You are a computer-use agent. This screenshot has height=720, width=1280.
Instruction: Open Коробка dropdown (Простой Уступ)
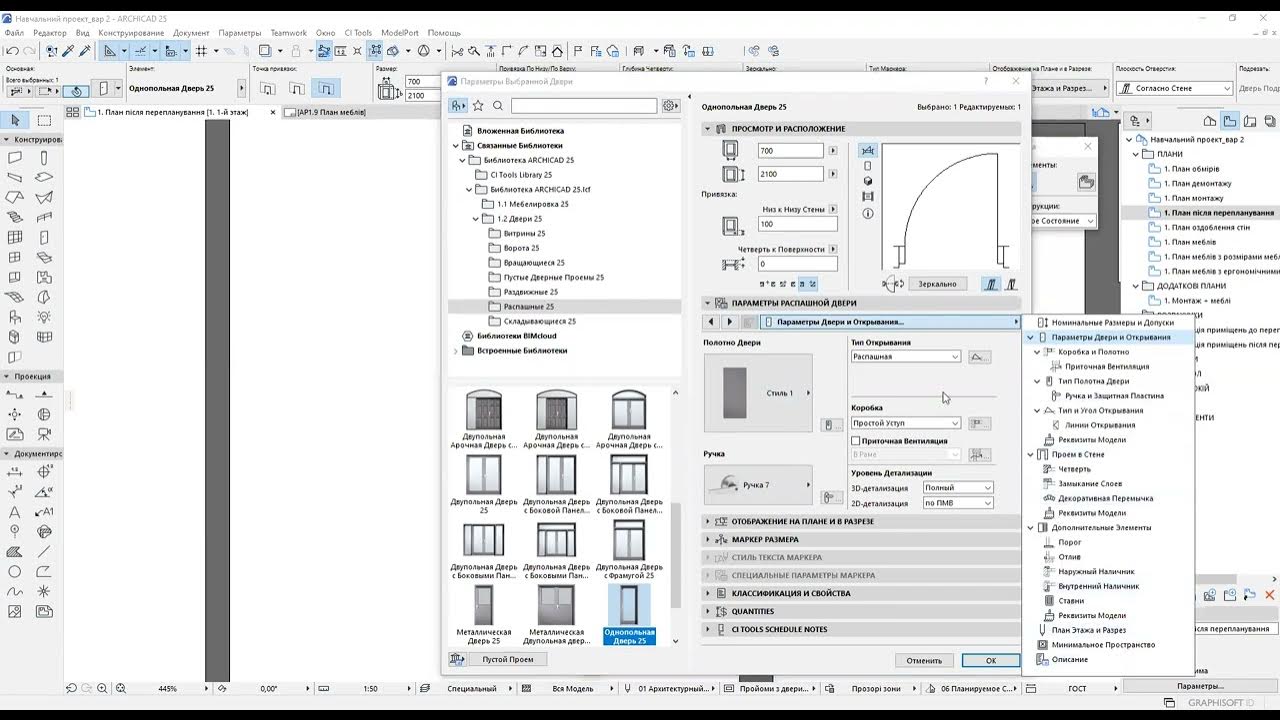[906, 423]
